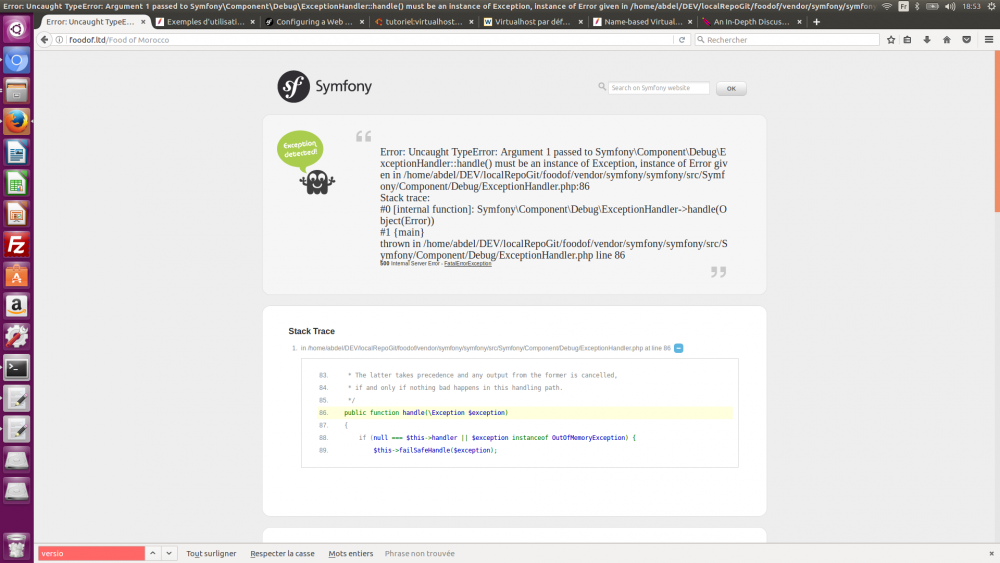Viewport: 1000px width, 563px height.
Task: Open the Fr keyboard layout indicator
Action: click(903, 6)
